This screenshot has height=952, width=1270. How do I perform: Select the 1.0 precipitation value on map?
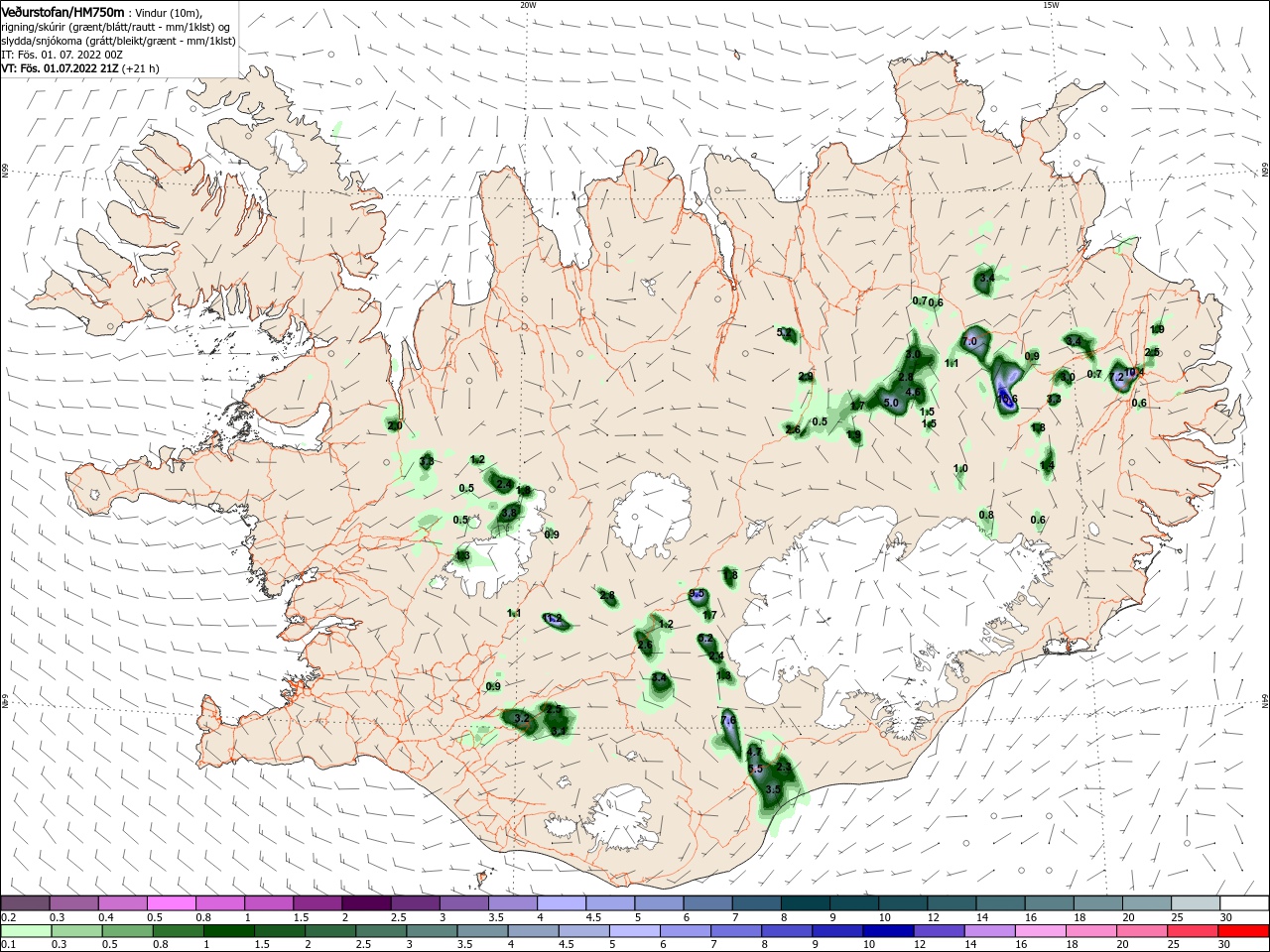point(960,468)
